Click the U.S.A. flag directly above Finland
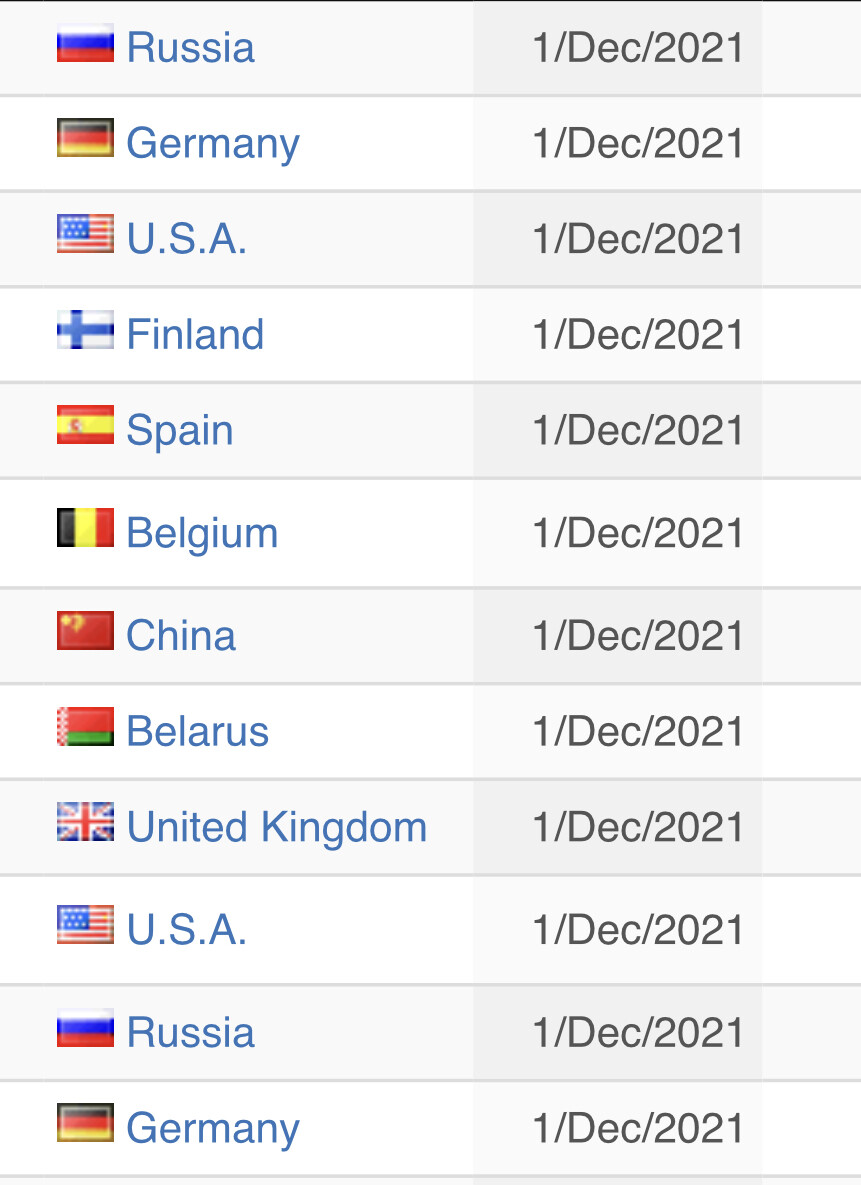The height and width of the screenshot is (1185, 861). point(85,234)
